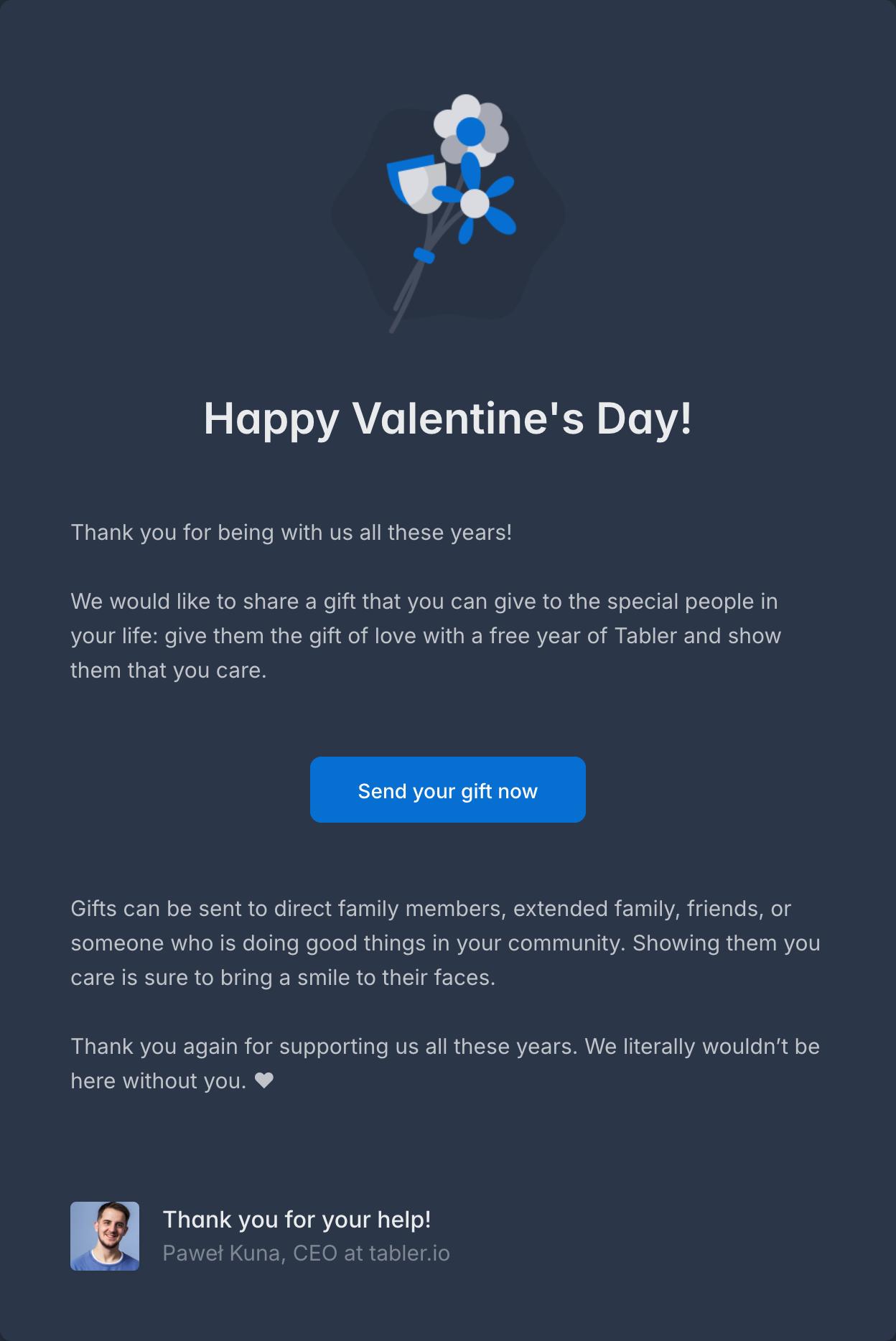Click the Happy Valentine's Day! heading
896x1341 pixels.
[448, 418]
